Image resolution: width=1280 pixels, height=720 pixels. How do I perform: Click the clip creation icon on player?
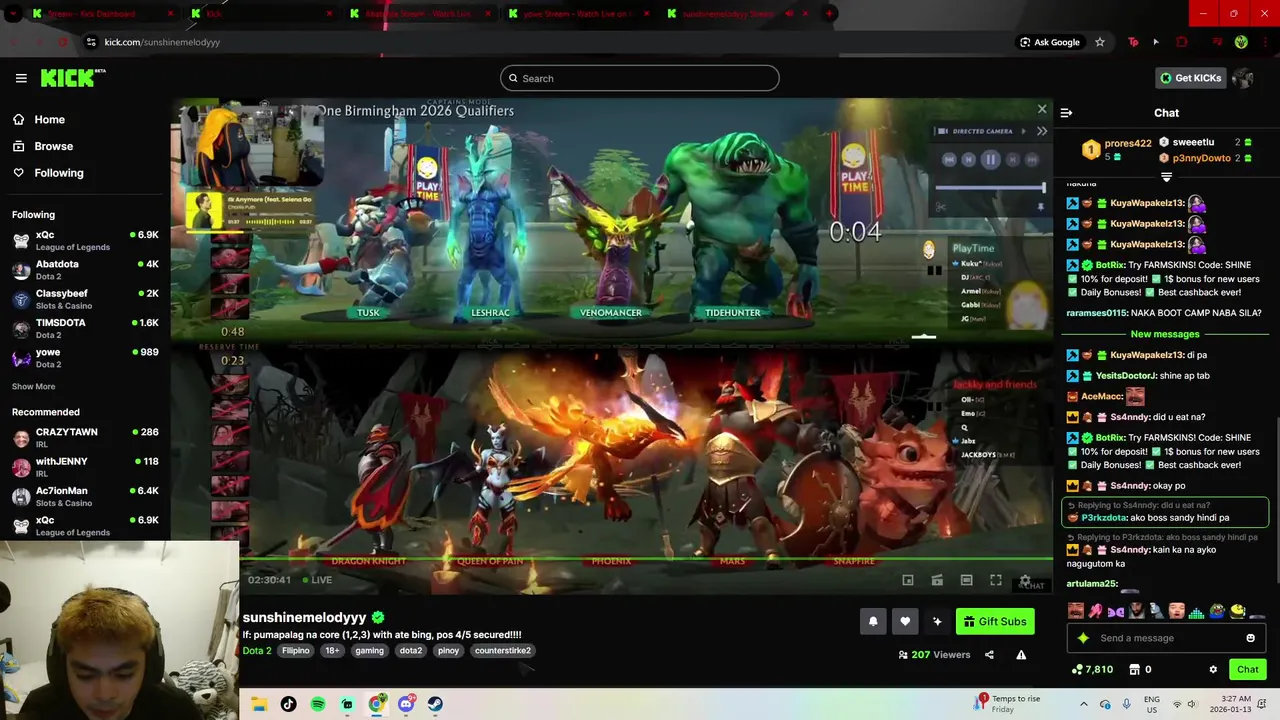pyautogui.click(x=937, y=580)
